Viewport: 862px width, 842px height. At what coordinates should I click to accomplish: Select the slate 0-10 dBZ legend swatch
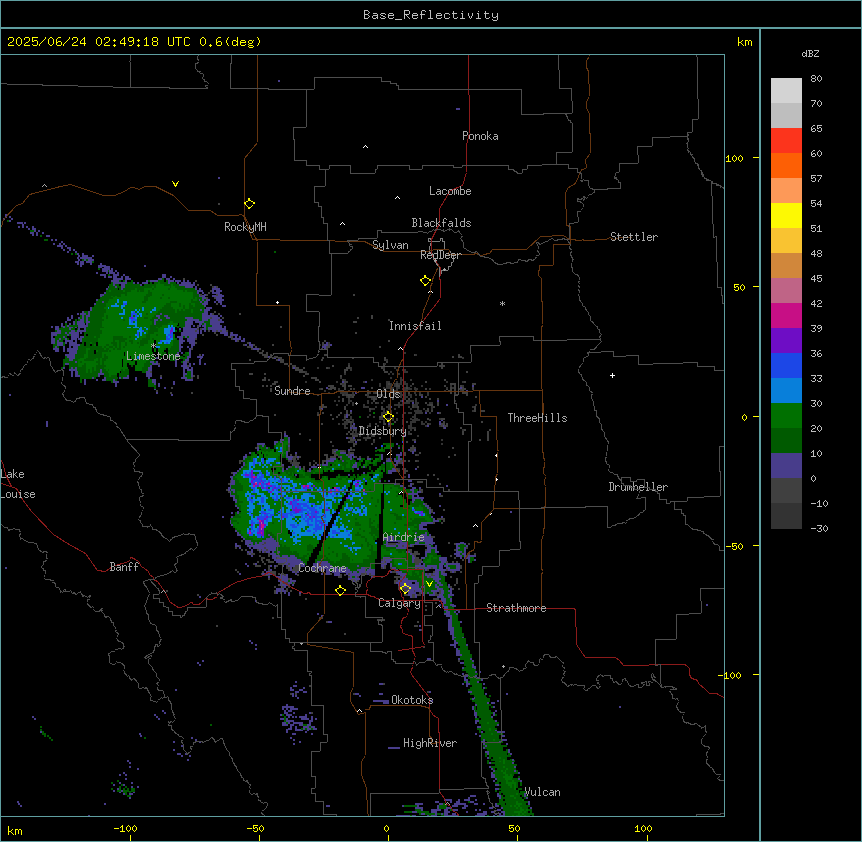786,466
